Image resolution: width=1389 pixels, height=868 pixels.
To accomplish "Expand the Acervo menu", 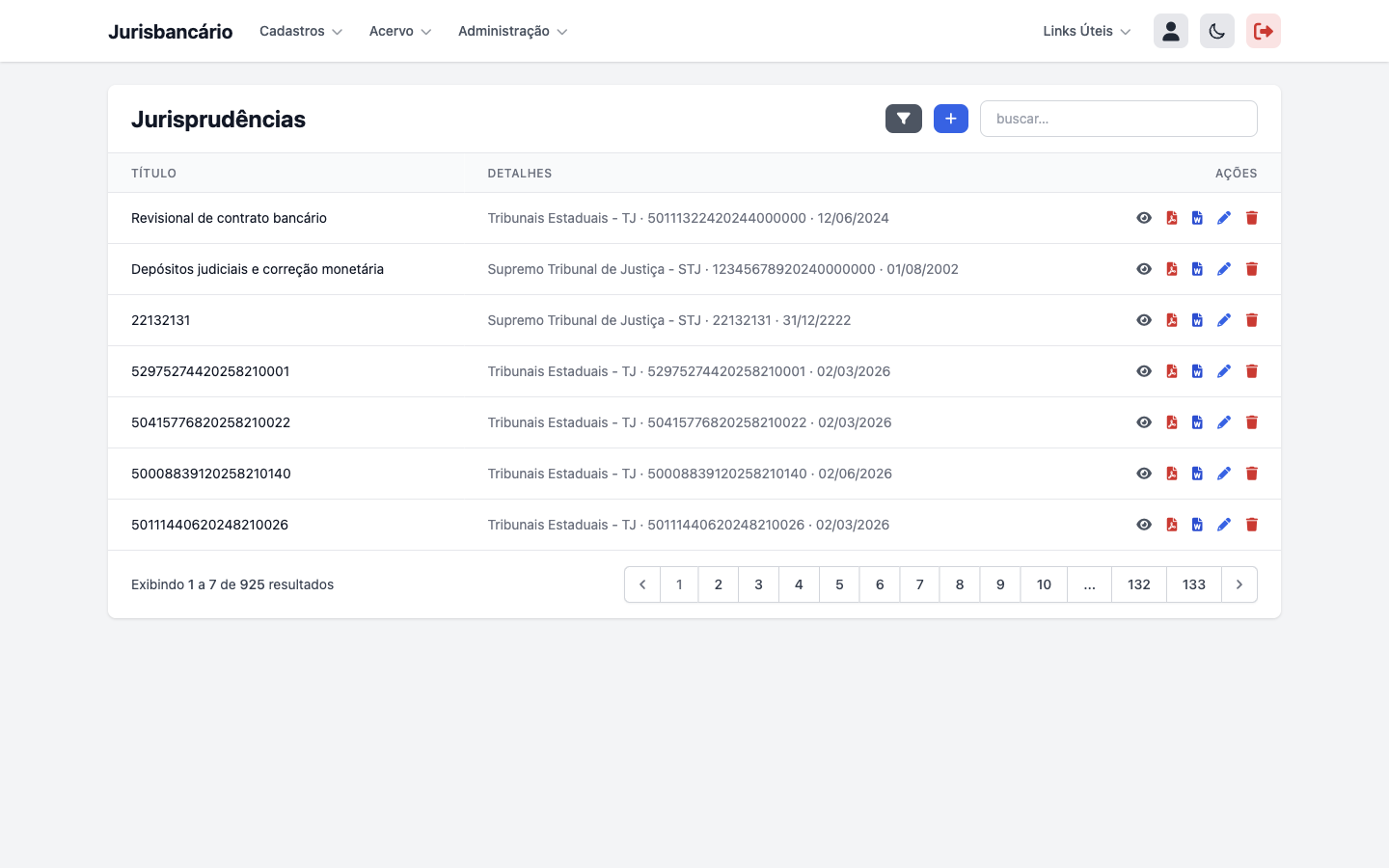I will 400,31.
